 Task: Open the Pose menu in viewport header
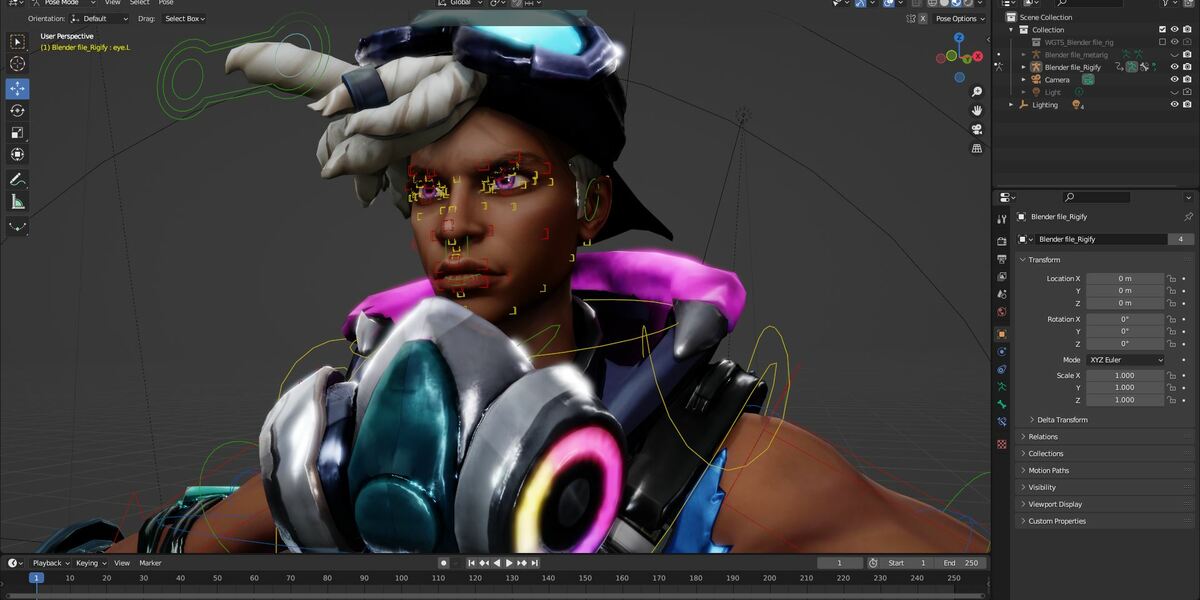166,3
